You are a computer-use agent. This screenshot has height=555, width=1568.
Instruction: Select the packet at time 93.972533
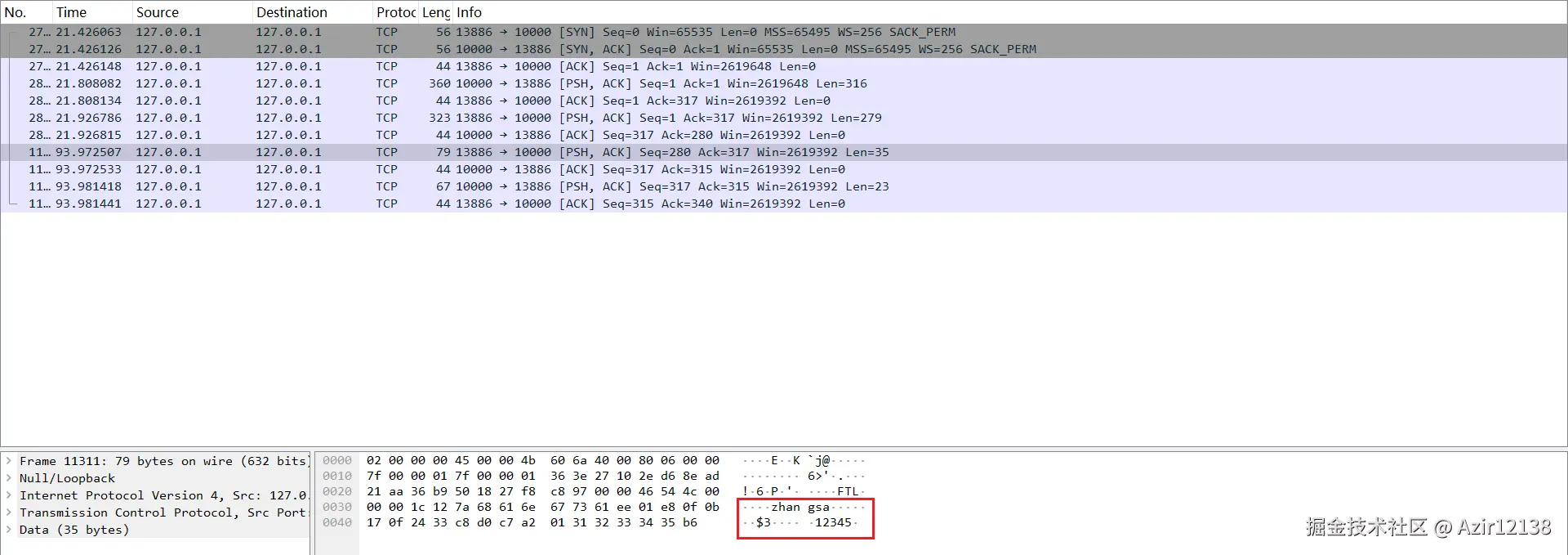pos(784,169)
